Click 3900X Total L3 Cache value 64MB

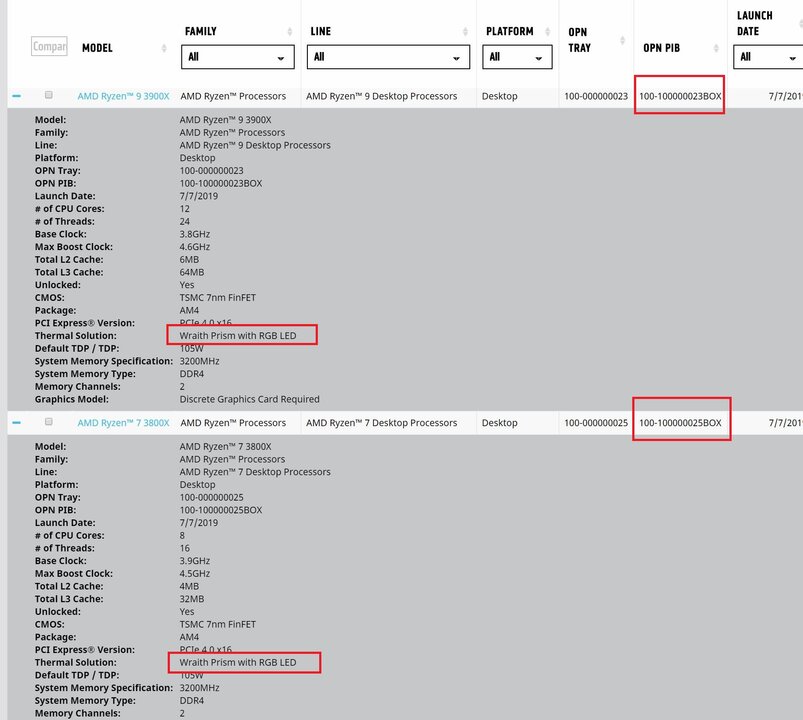(192, 272)
